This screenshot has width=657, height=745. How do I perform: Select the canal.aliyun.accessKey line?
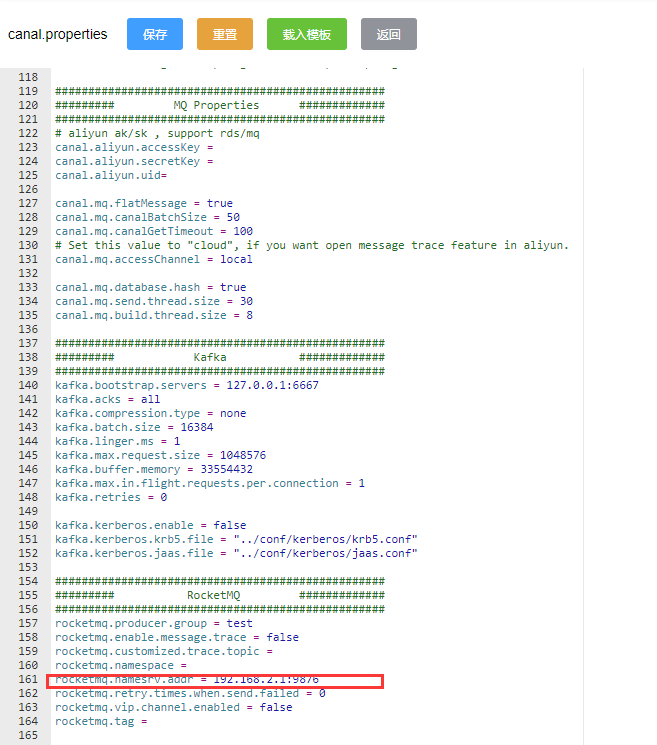point(134,147)
